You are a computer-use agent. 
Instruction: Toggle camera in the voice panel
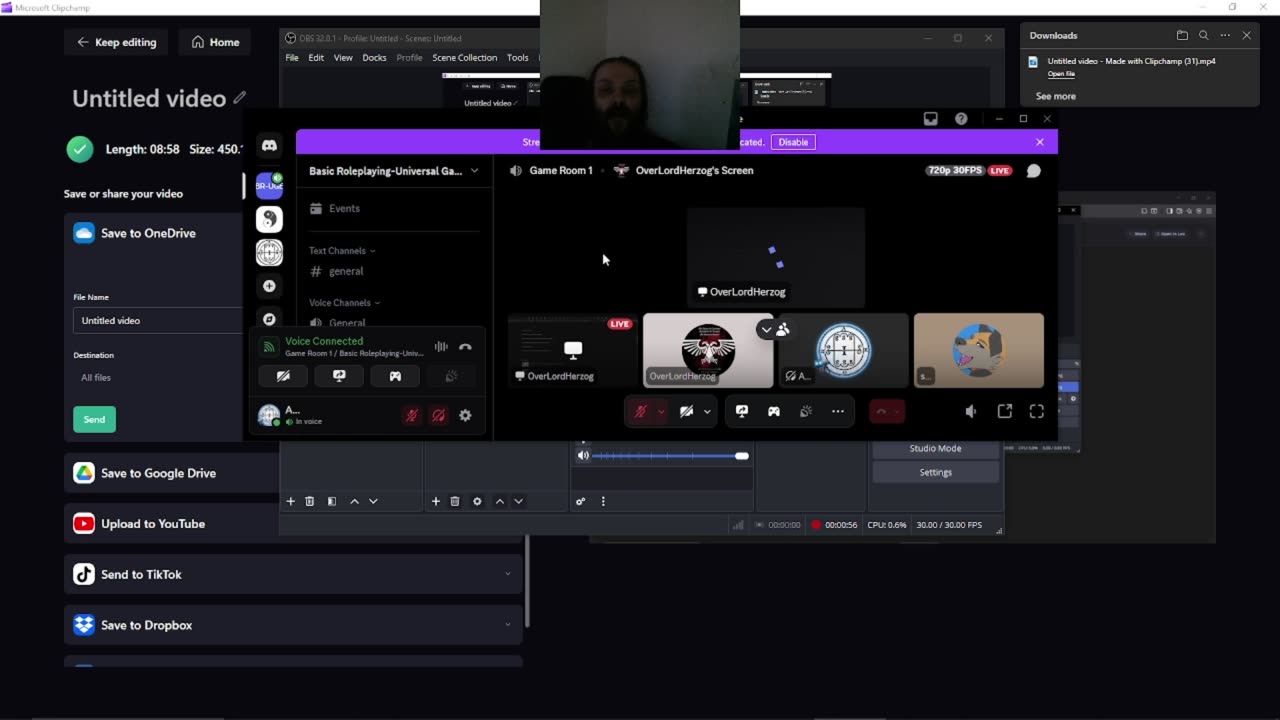click(283, 376)
